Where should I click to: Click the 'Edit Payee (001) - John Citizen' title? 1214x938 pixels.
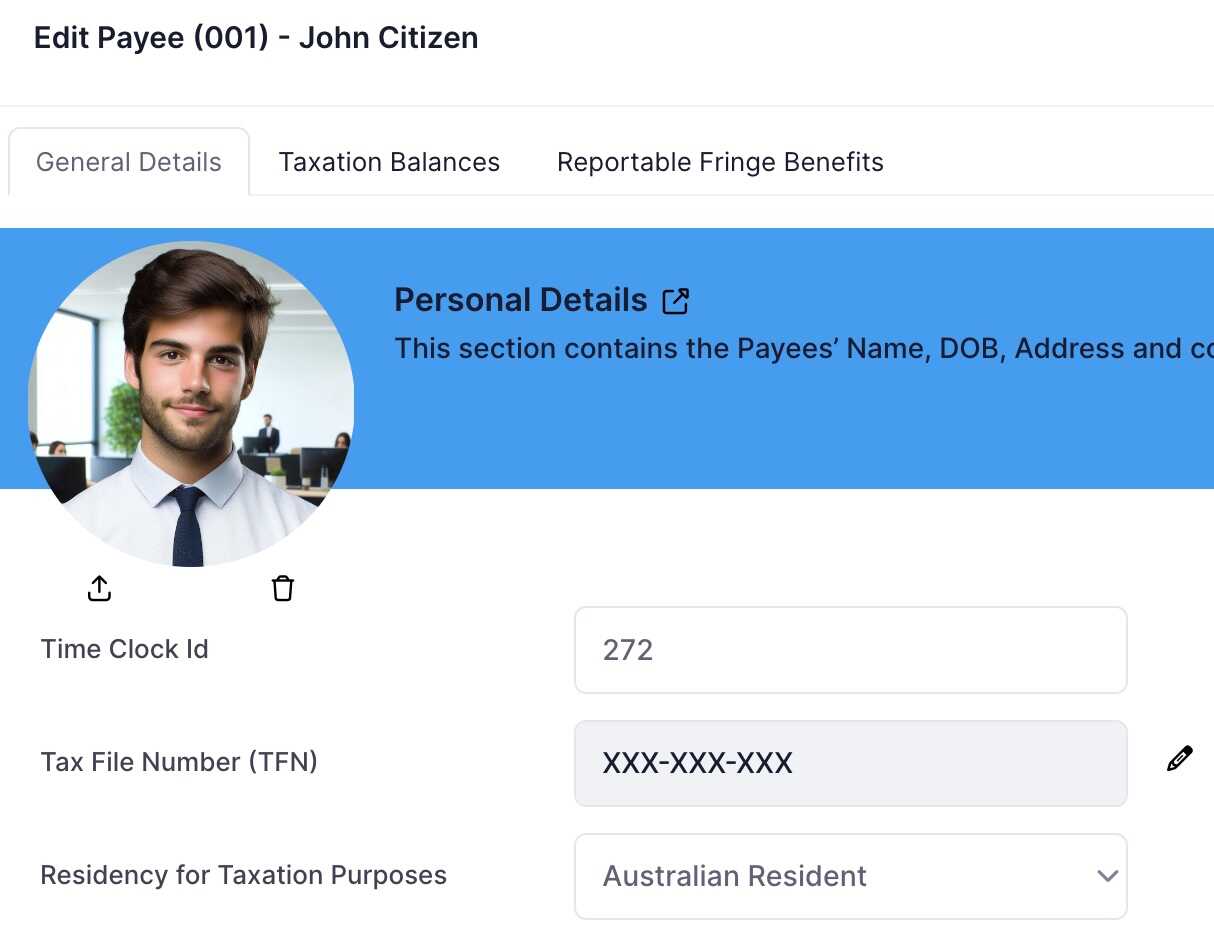(x=256, y=38)
